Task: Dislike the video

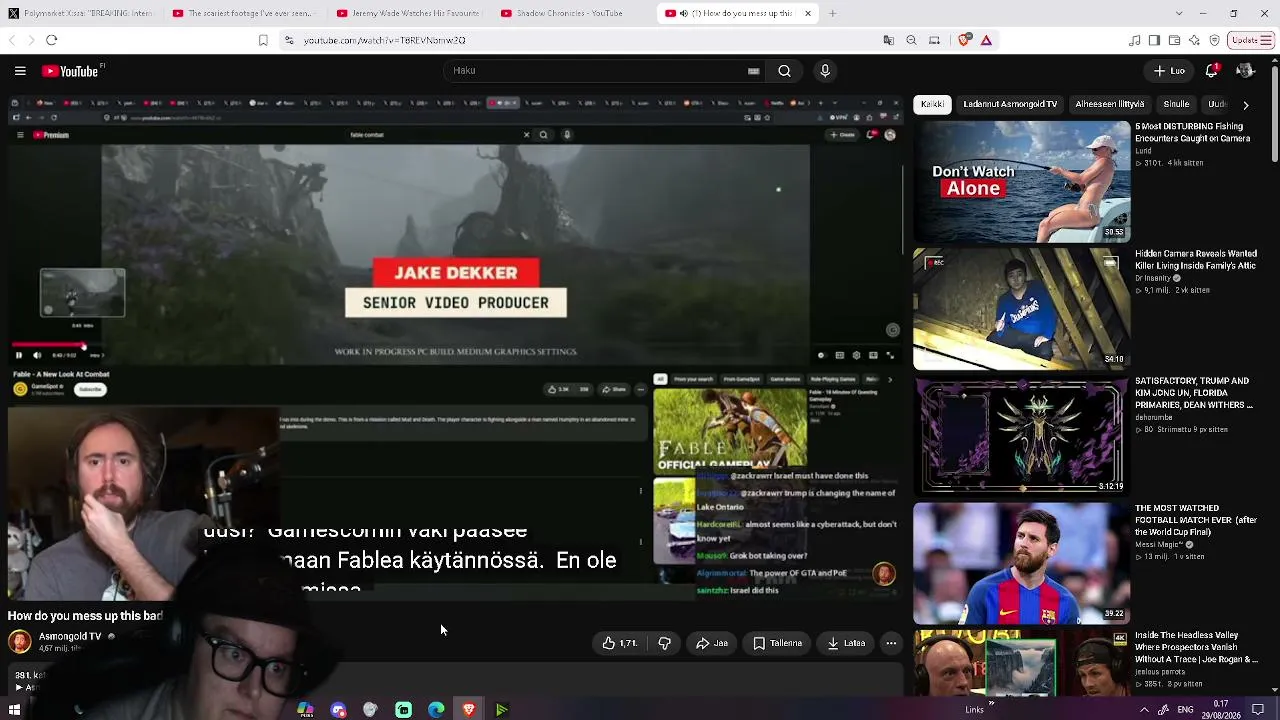Action: click(664, 643)
